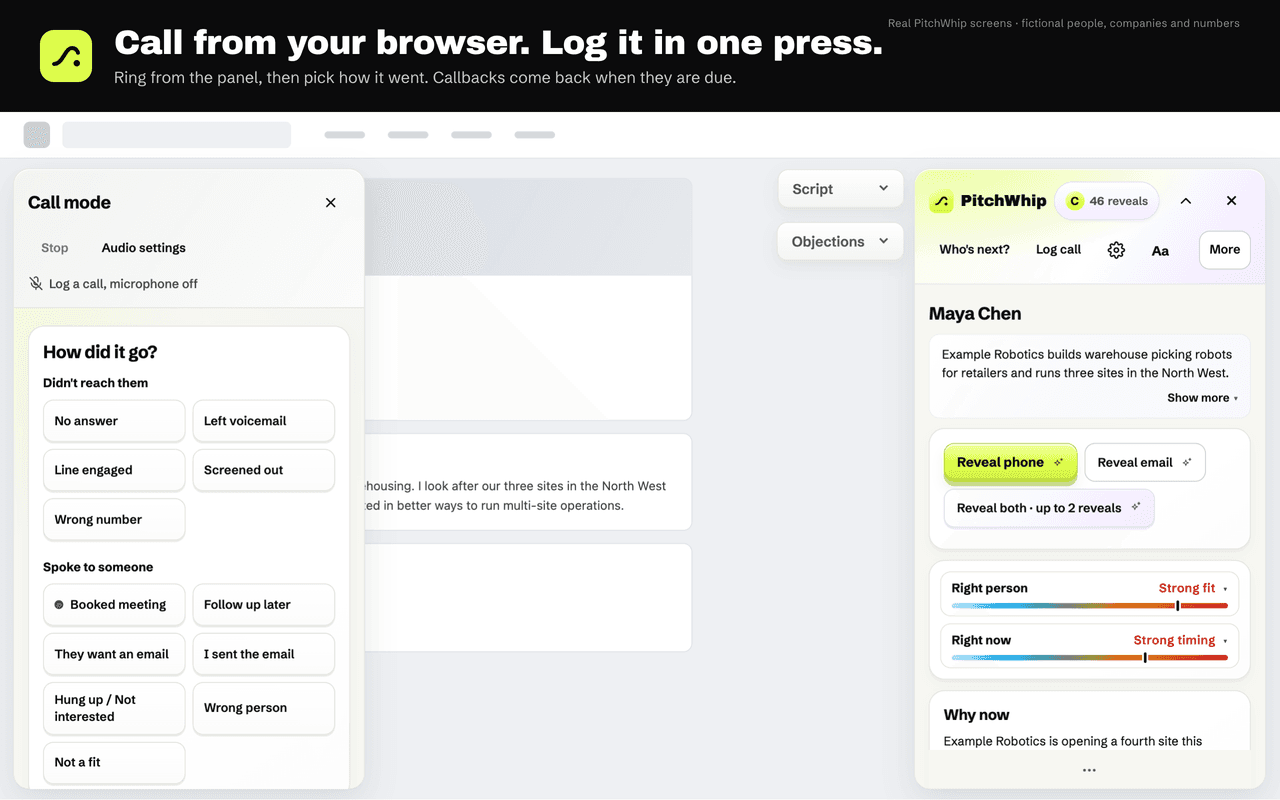Open the Strong timing dropdown
Viewport: 1280px width, 800px height.
pyautogui.click(x=1180, y=640)
